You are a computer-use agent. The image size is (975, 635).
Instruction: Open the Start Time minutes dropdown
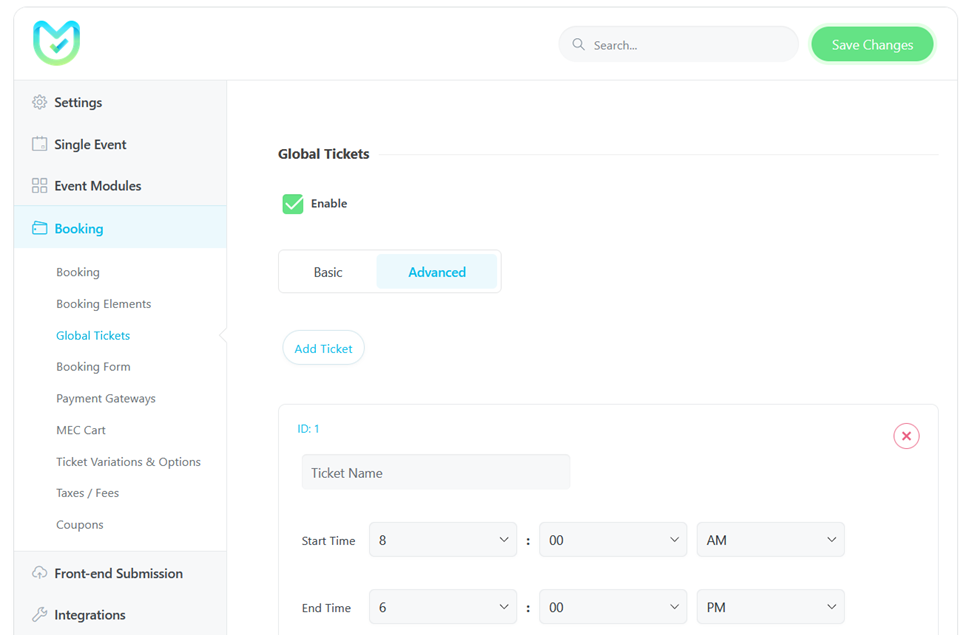pos(612,540)
